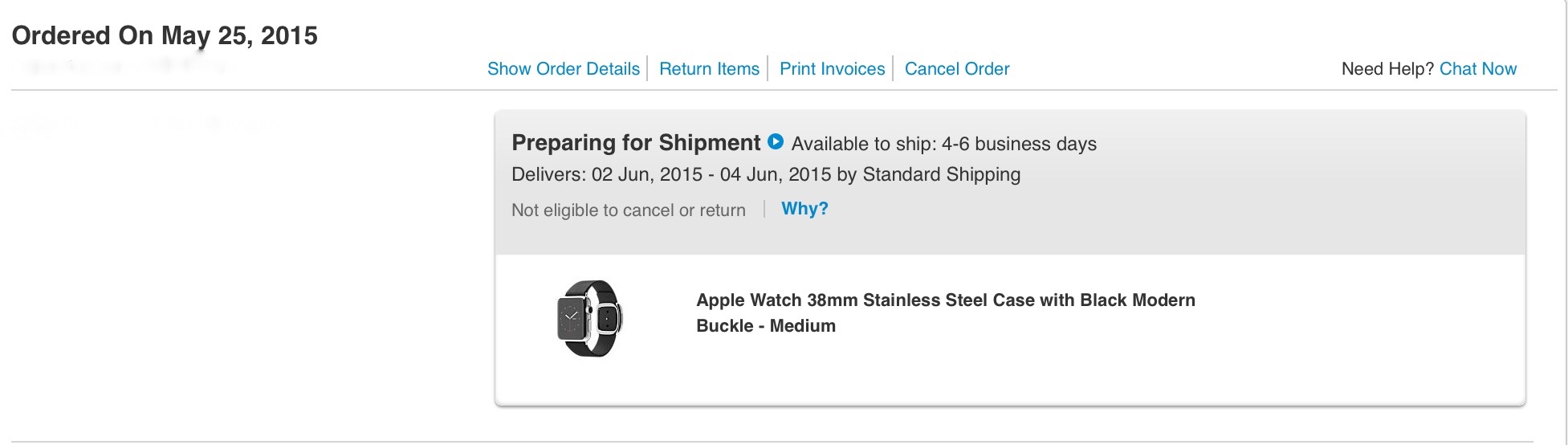Print Invoices for this order
The image size is (1568, 445).
click(x=832, y=69)
